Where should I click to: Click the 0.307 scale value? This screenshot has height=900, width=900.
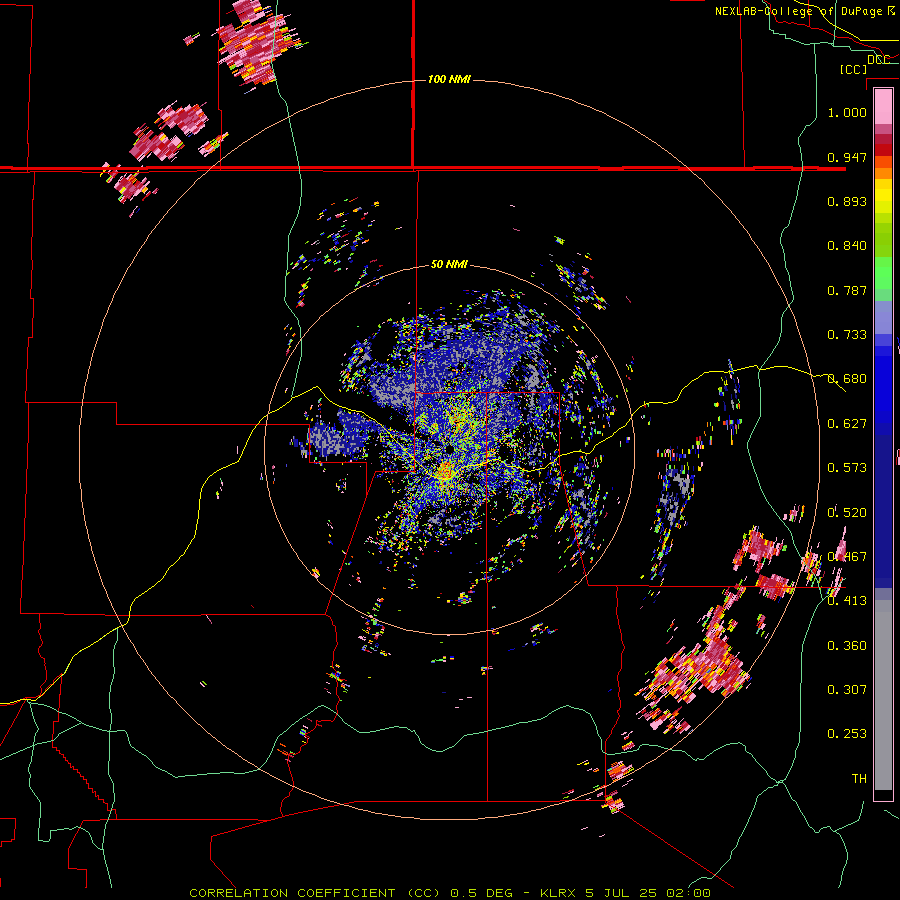(x=847, y=690)
